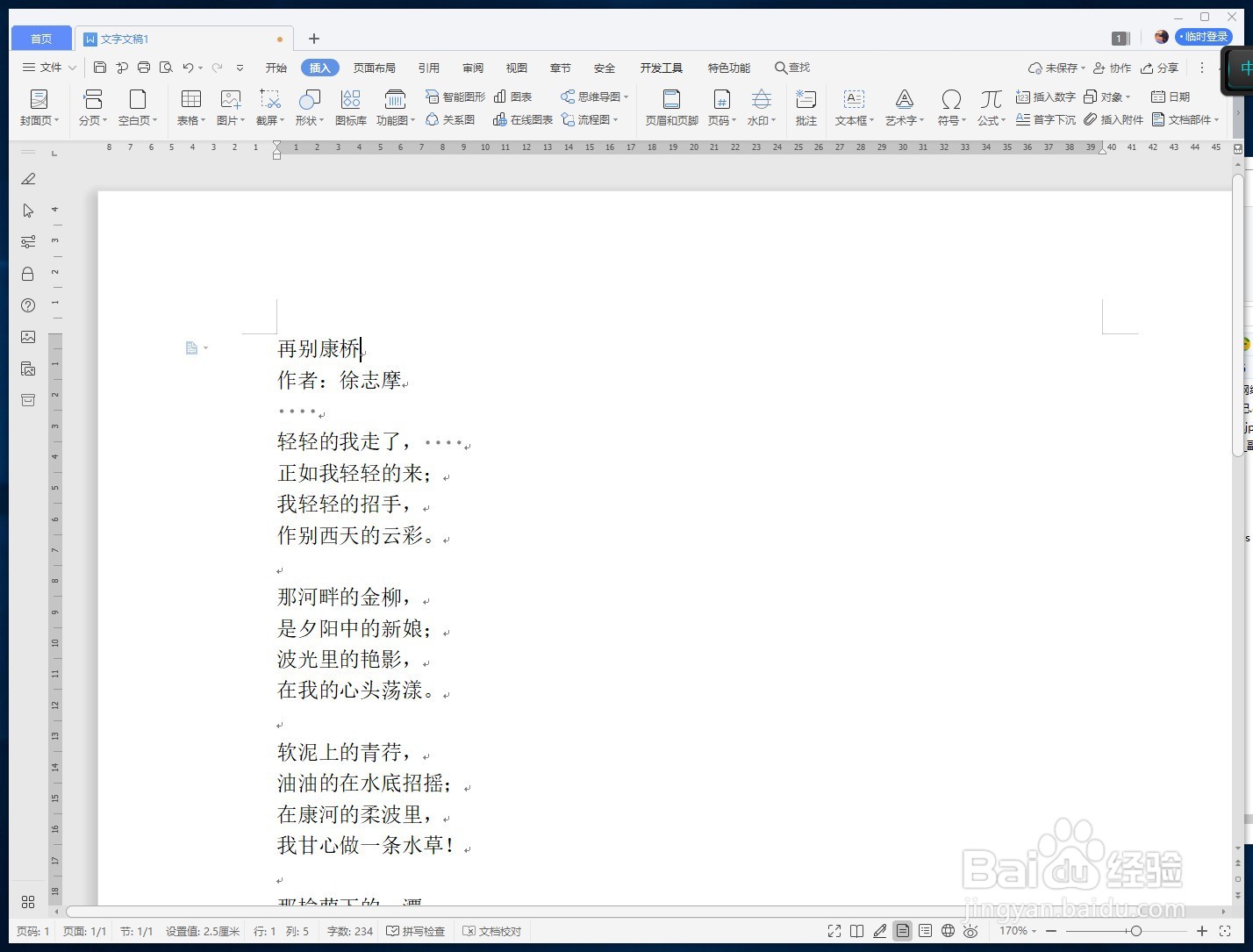Click 页眉和页脚 header and footer icon

pos(672,108)
